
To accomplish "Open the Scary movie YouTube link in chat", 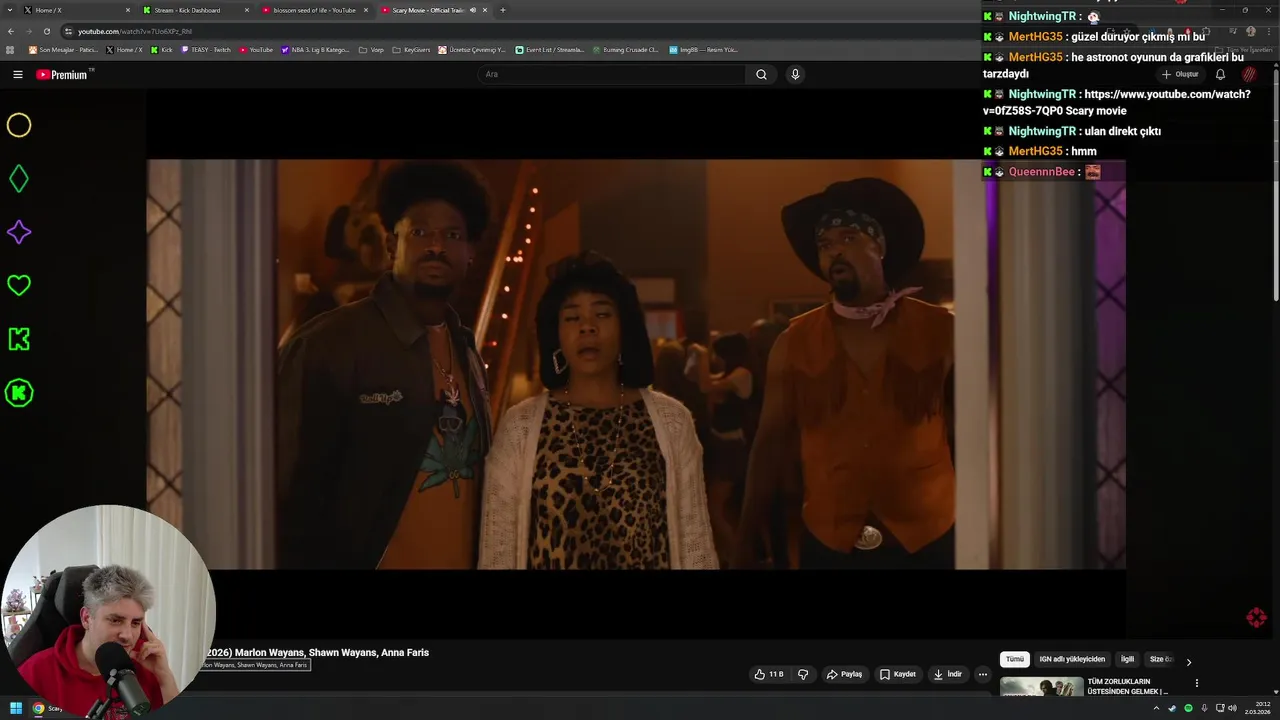I will [1116, 102].
